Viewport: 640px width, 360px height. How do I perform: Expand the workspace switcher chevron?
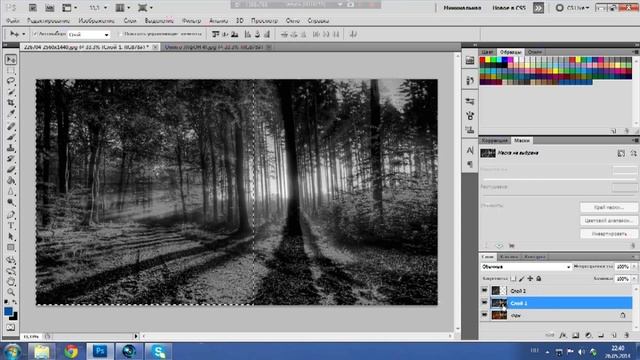coord(538,8)
